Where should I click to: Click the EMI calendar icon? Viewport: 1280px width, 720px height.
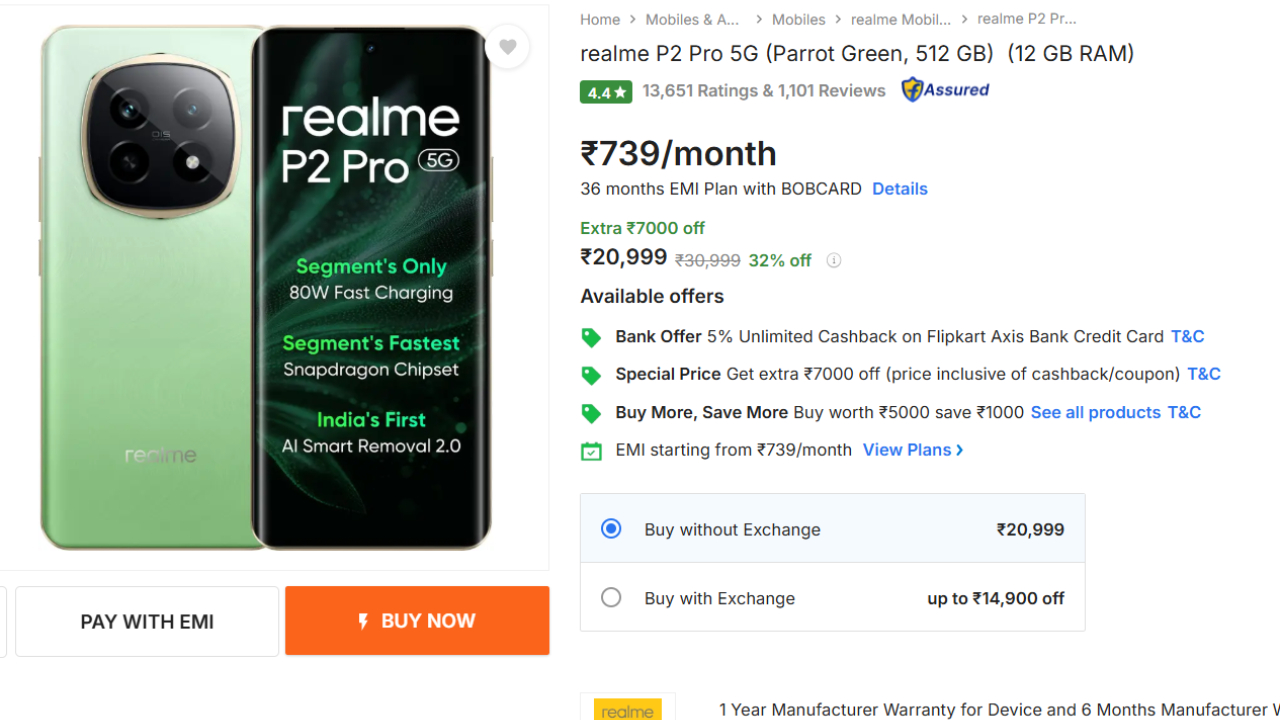click(x=591, y=451)
